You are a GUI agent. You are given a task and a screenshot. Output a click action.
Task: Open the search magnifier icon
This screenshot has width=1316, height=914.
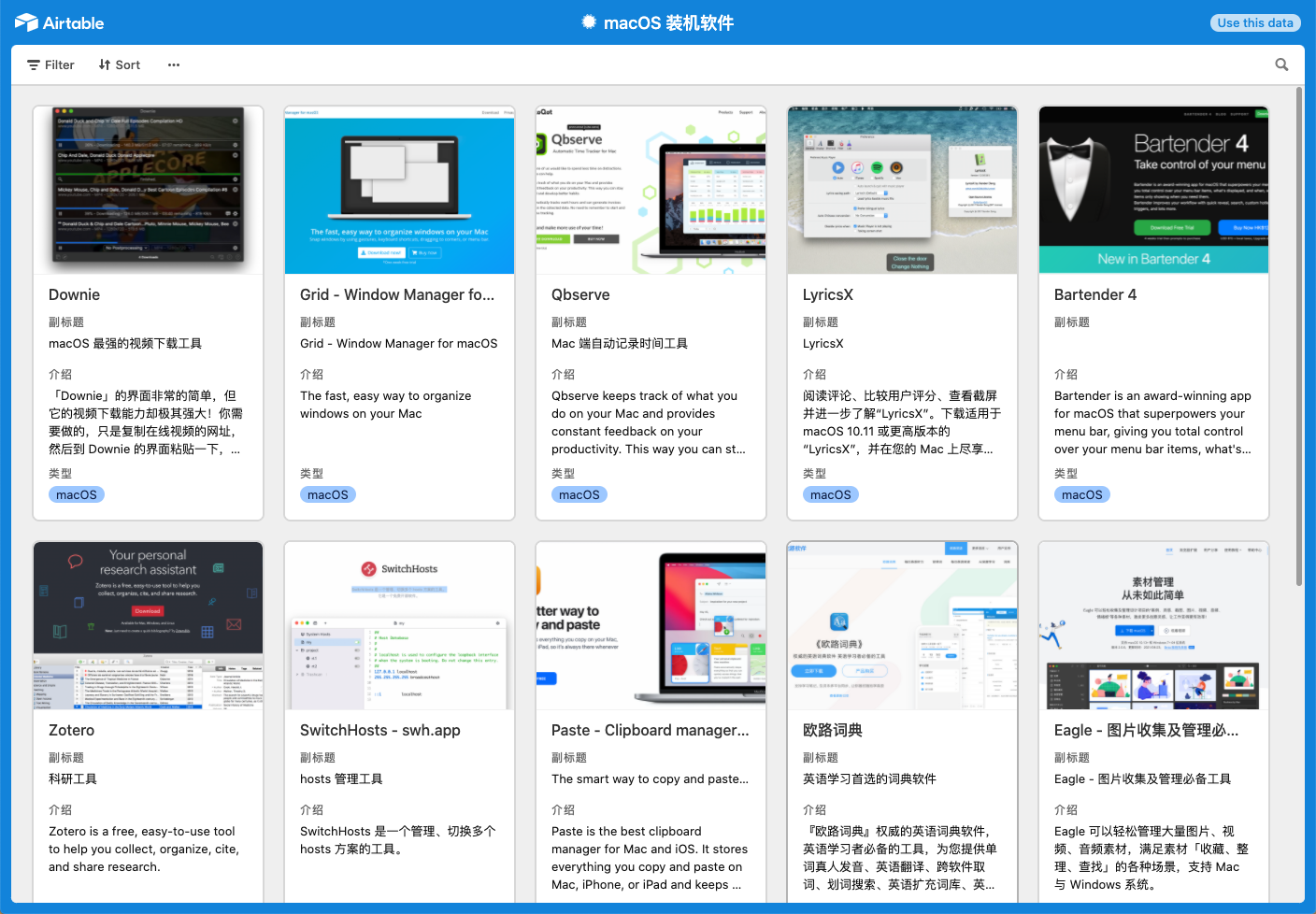click(x=1281, y=64)
